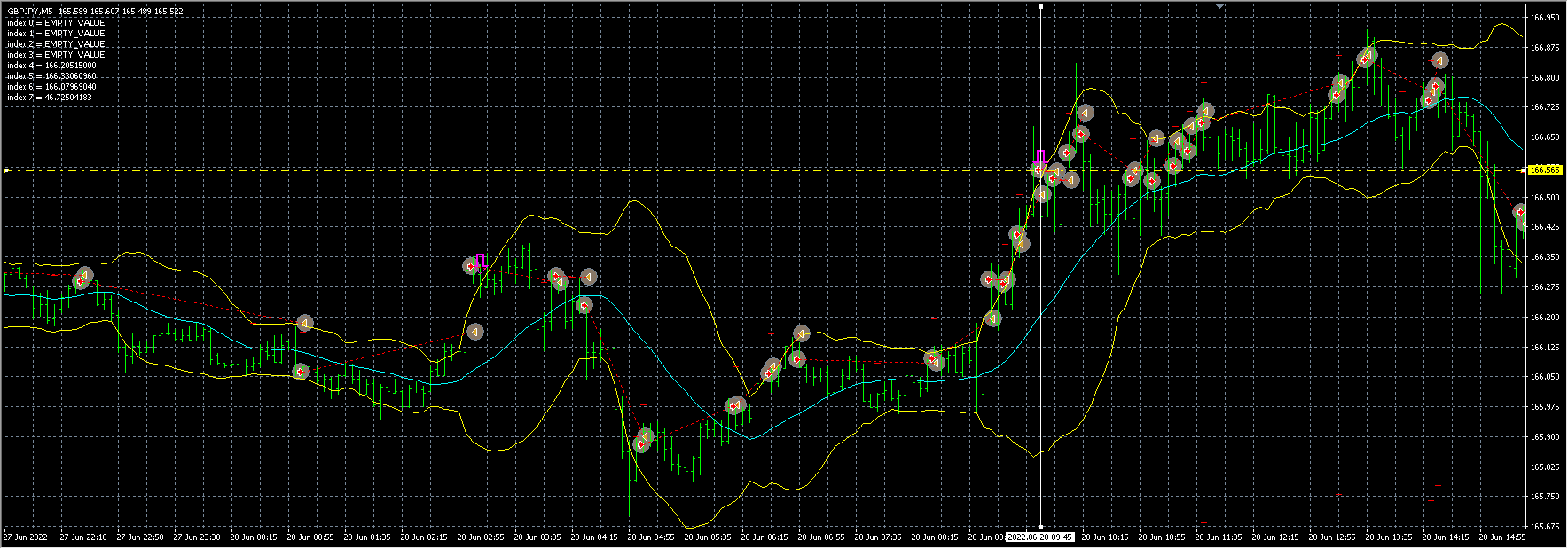Click the highlighted 2022.06.28 09:45 crosshair time label
Screen dimensions: 1568x549
coord(1040,537)
